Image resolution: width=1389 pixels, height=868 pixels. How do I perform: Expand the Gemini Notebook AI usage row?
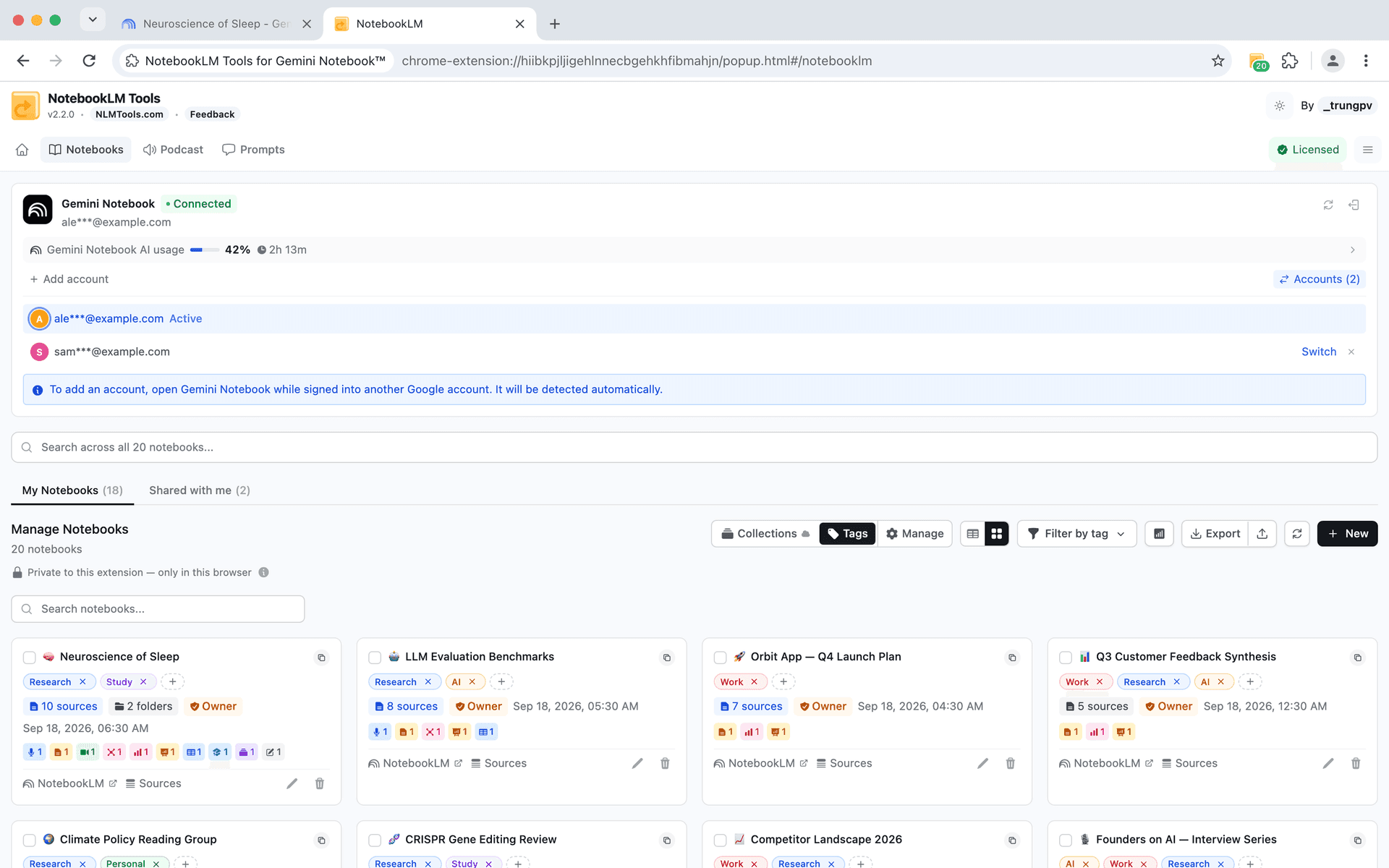click(694, 250)
